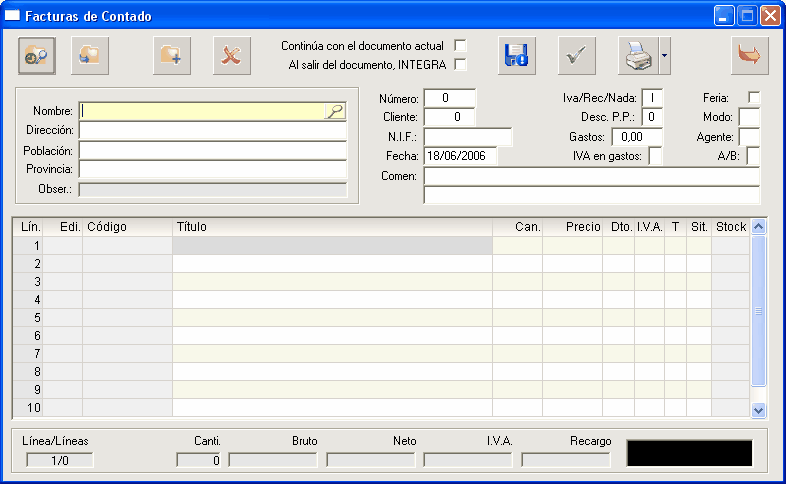Viewport: 786px width, 484px height.
Task: Click the grid scroll up arrow
Action: pyautogui.click(x=758, y=227)
